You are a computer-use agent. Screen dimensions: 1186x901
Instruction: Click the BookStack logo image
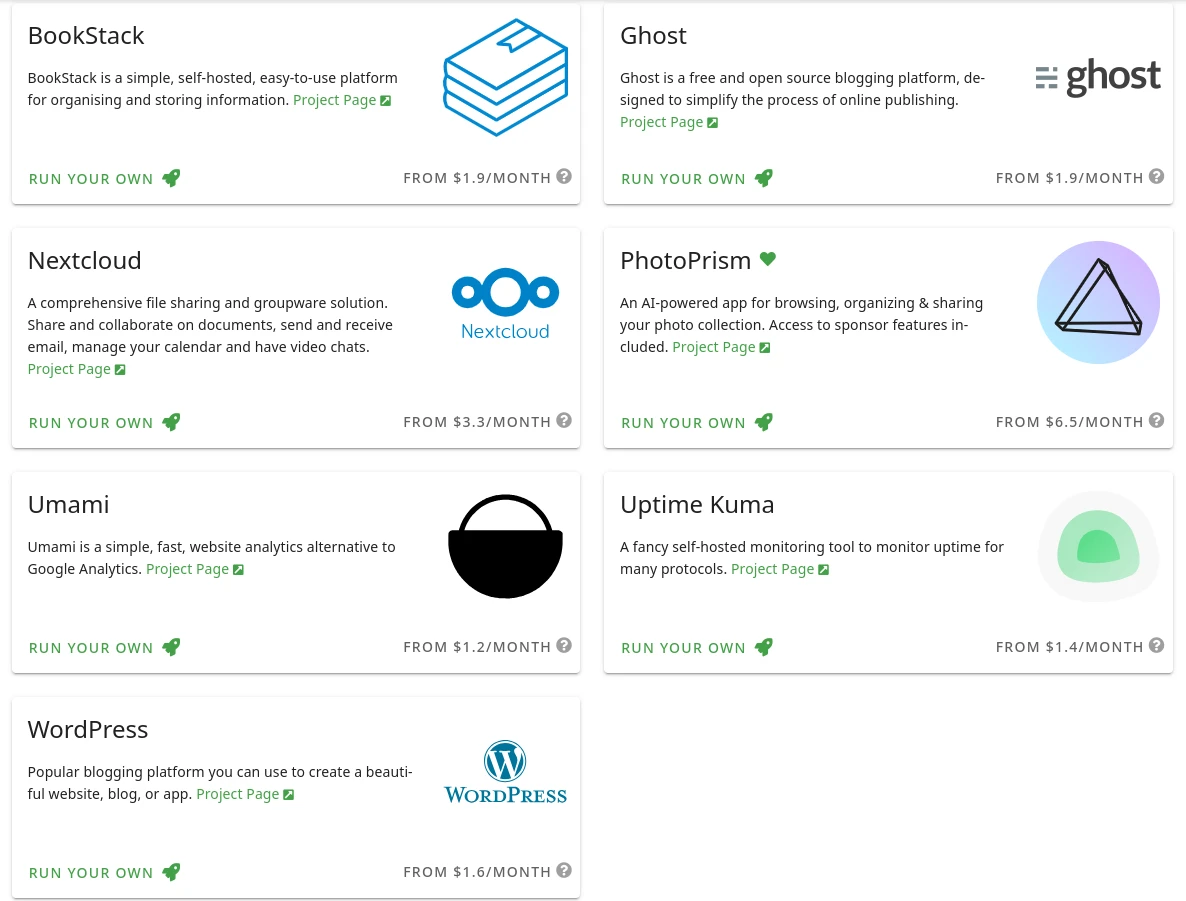point(505,77)
